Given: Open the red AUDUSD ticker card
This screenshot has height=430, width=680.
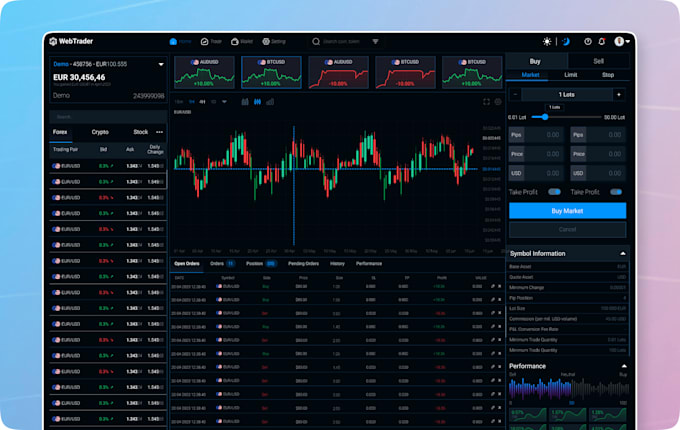Looking at the screenshot, I should [x=338, y=72].
